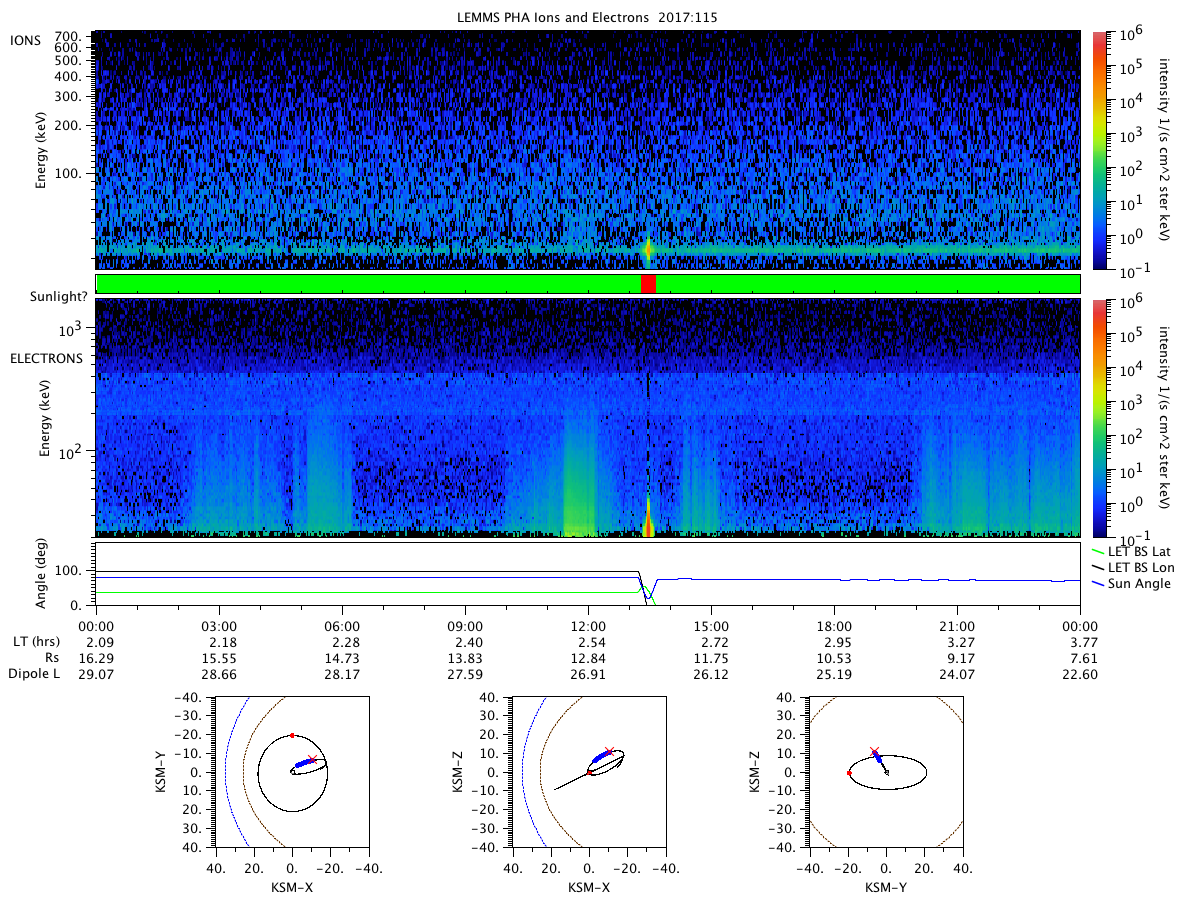Click the electrons intensity color bar
This screenshot has height=900, width=1200.
[x=1099, y=418]
